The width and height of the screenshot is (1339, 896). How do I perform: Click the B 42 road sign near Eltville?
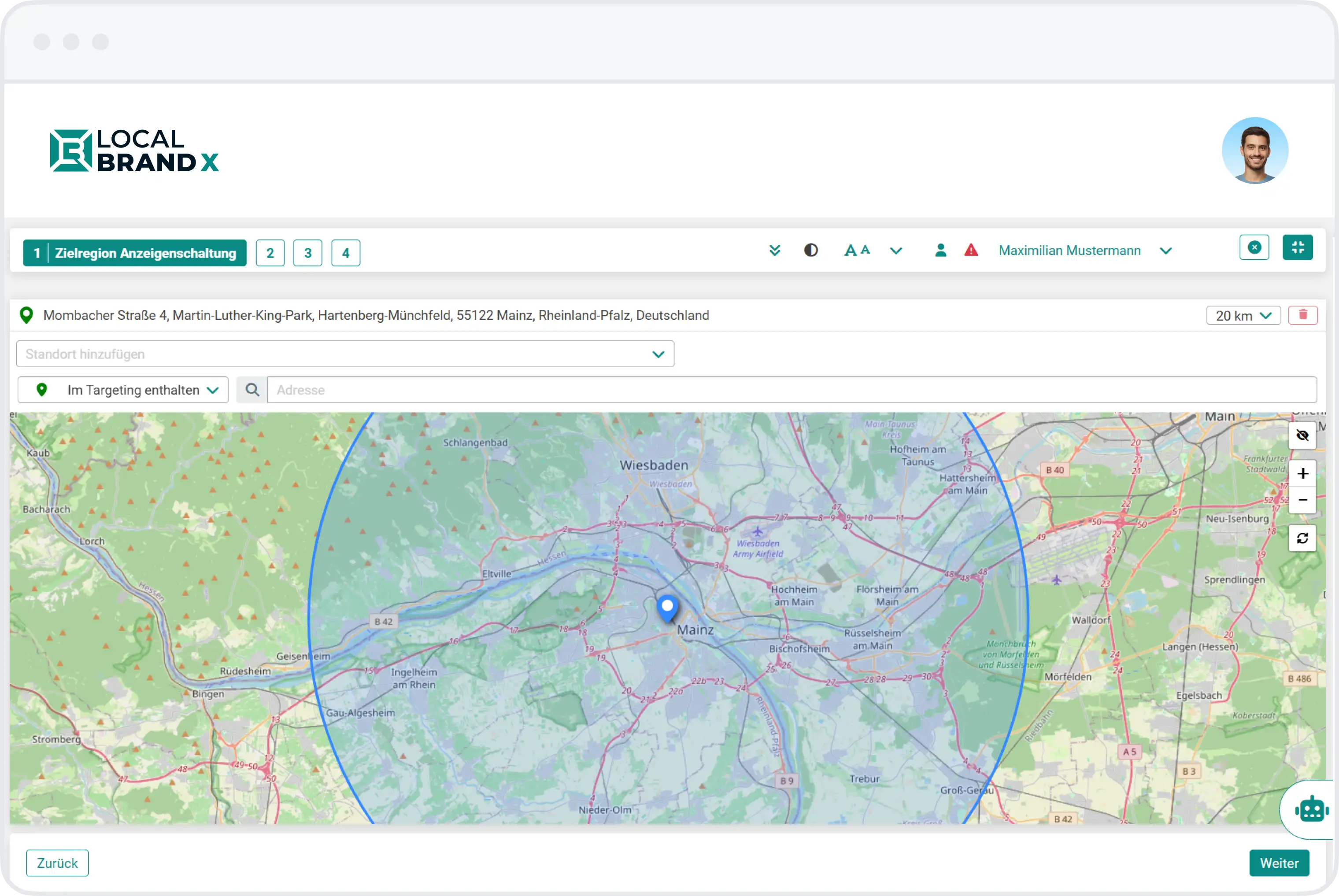pos(384,622)
